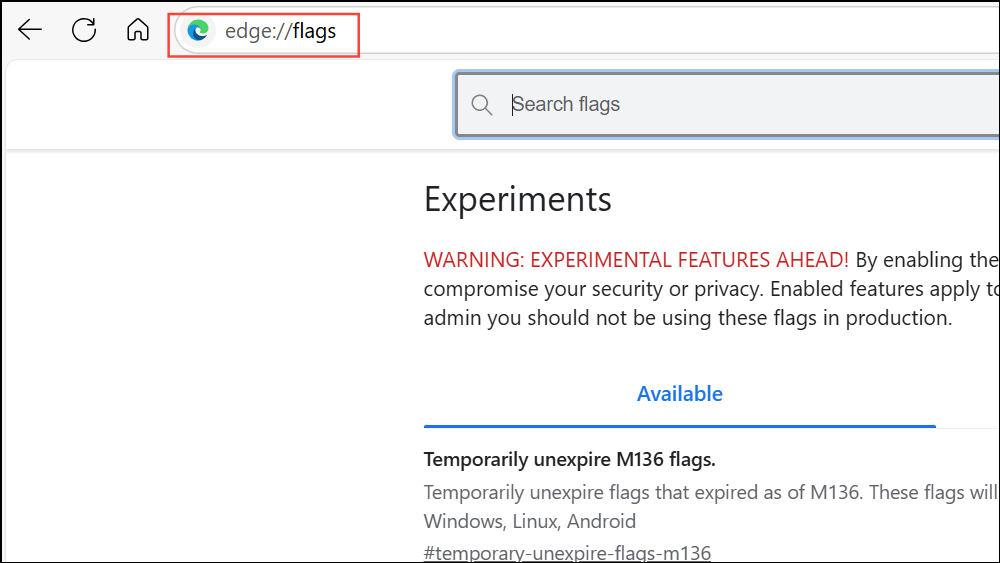Reload the page with the refresh icon
1000x563 pixels.
pyautogui.click(x=84, y=30)
